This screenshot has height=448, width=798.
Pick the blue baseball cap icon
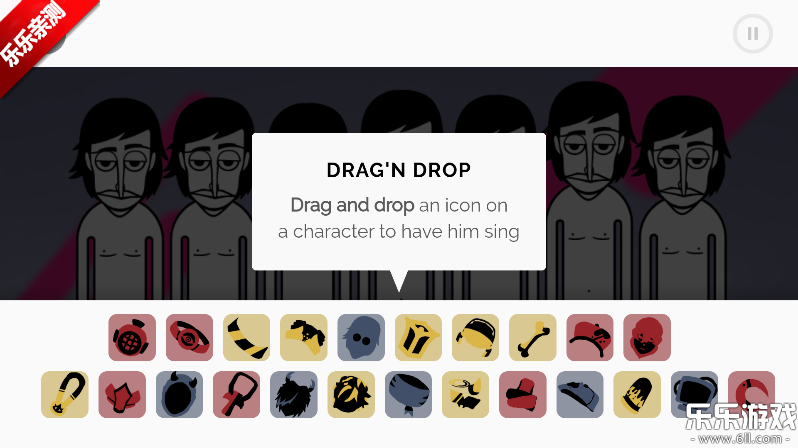point(580,395)
